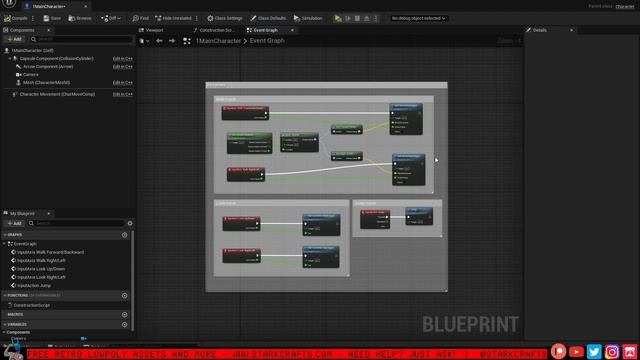Select 1MainCharacter (Self) component
Viewport: 640px width, 360px height.
[x=32, y=51]
